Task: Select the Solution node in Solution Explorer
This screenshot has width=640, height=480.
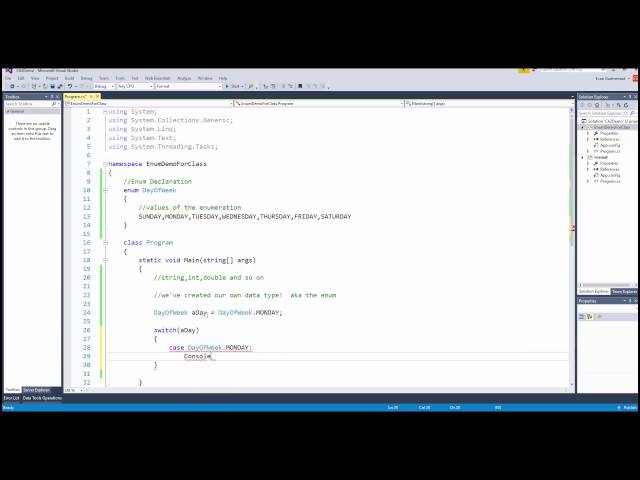Action: pyautogui.click(x=608, y=121)
